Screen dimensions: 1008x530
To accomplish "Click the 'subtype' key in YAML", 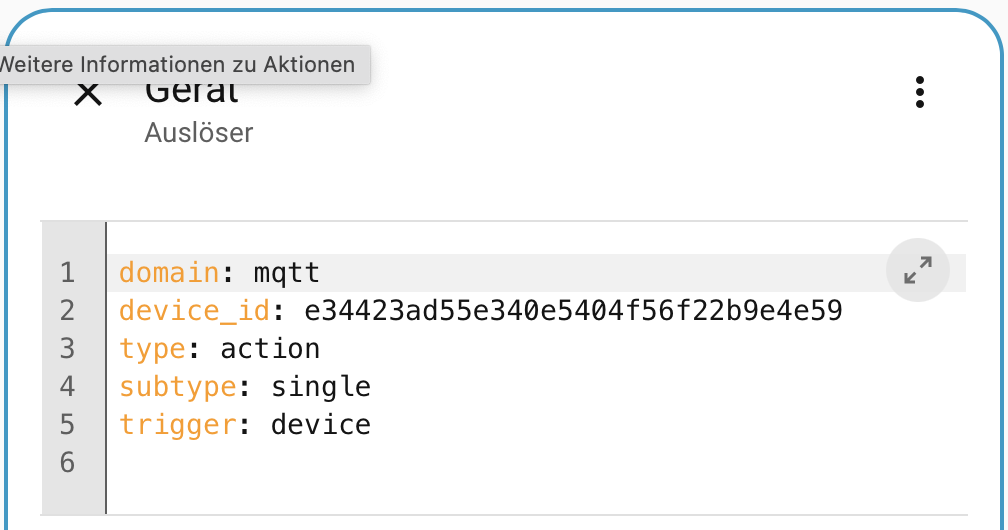I will 177,387.
